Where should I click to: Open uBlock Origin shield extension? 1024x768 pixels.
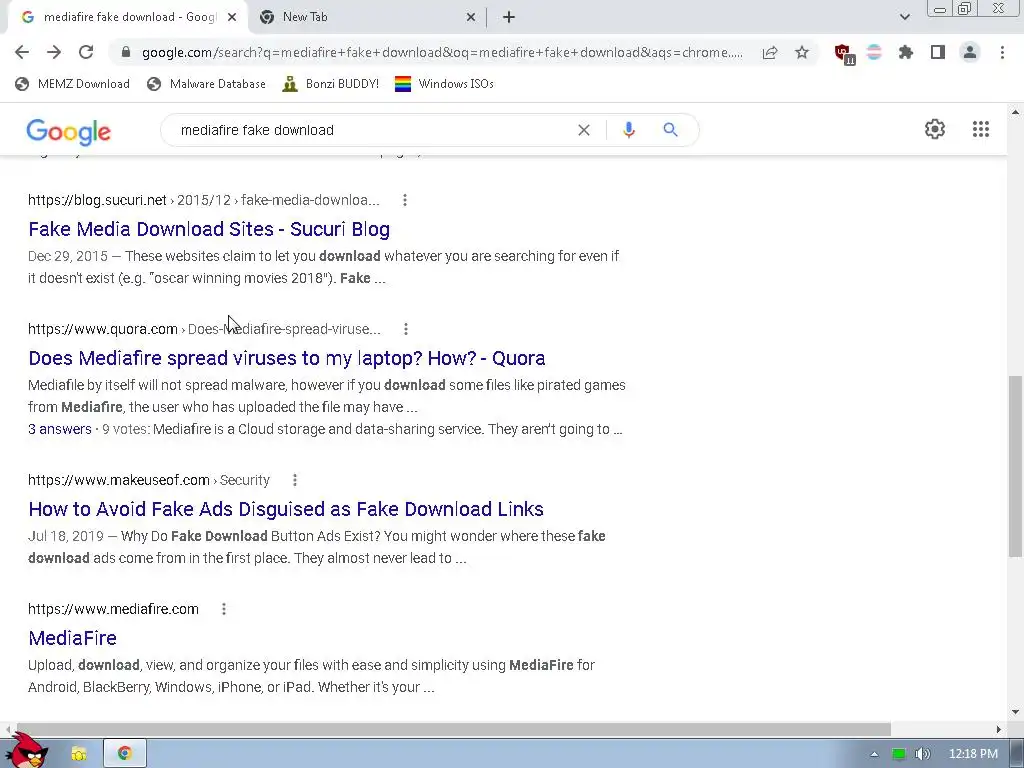pos(844,53)
